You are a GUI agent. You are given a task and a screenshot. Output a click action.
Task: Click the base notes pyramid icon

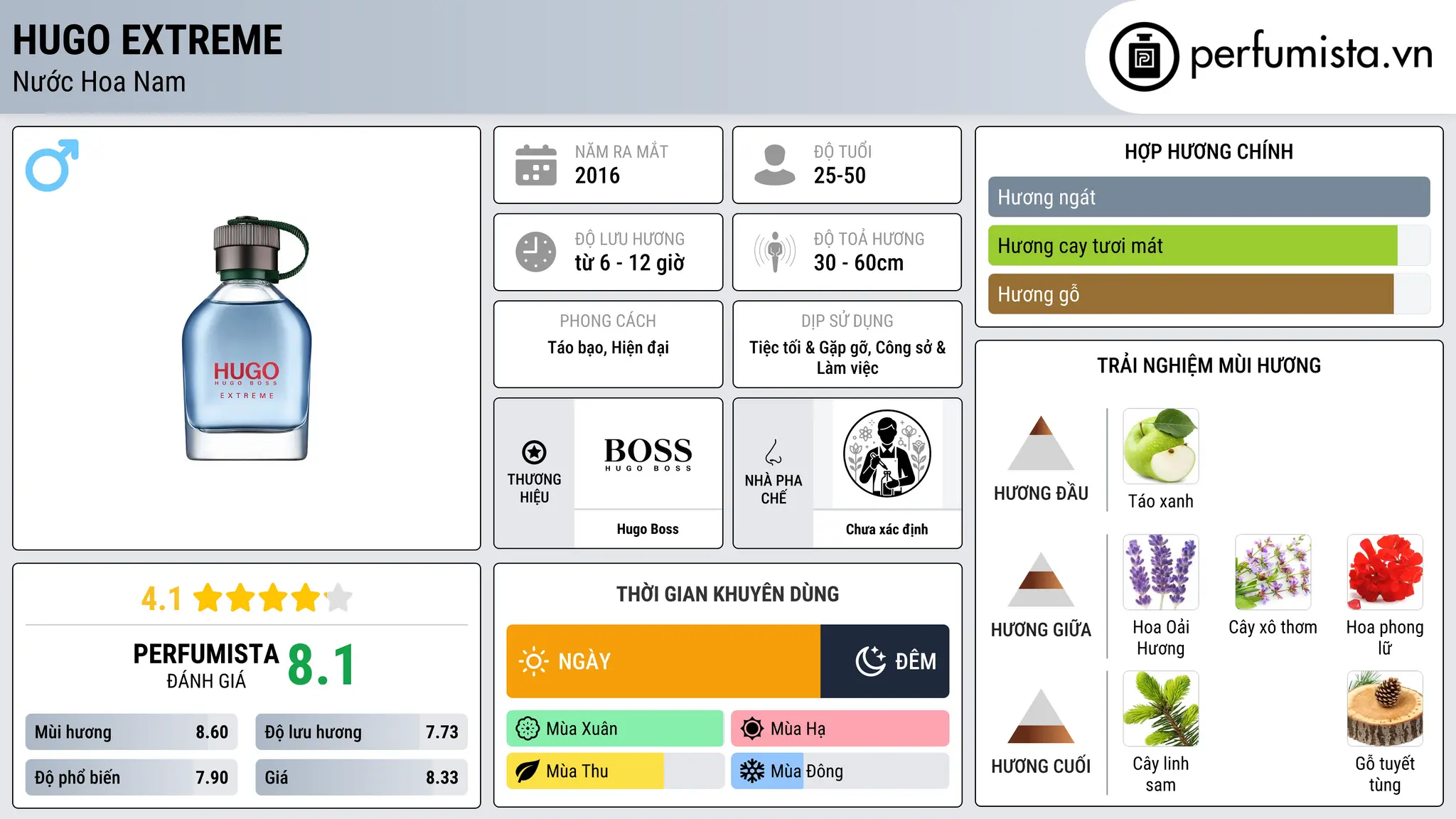(1041, 716)
